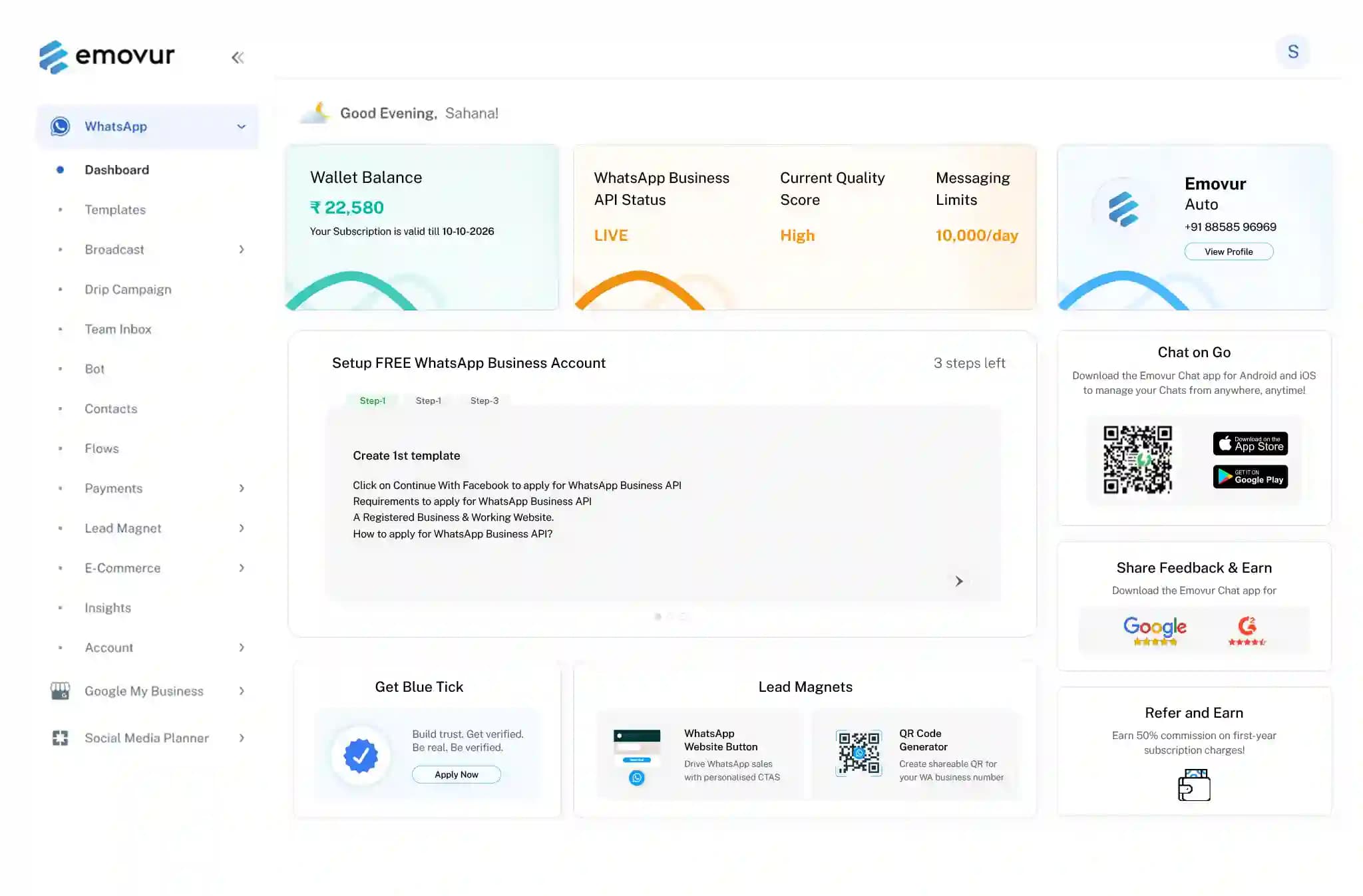Click the High quality score value

point(797,235)
